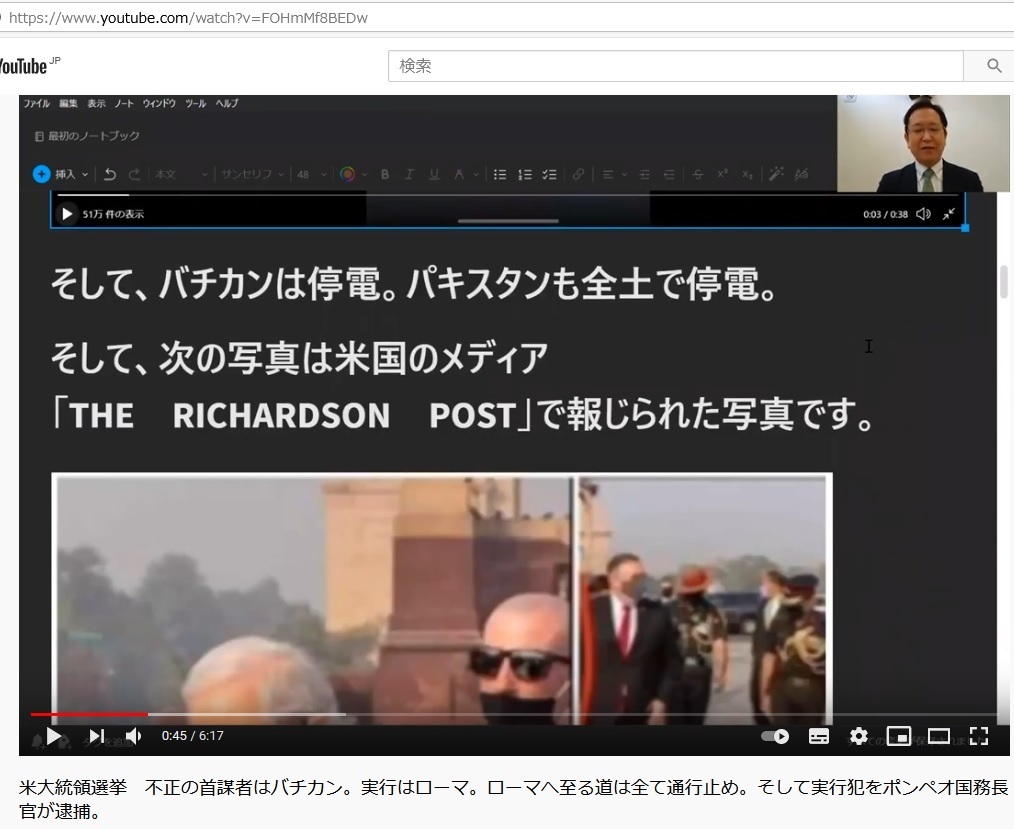Skip to the next video
Screen dimensions: 1014x829
point(96,736)
